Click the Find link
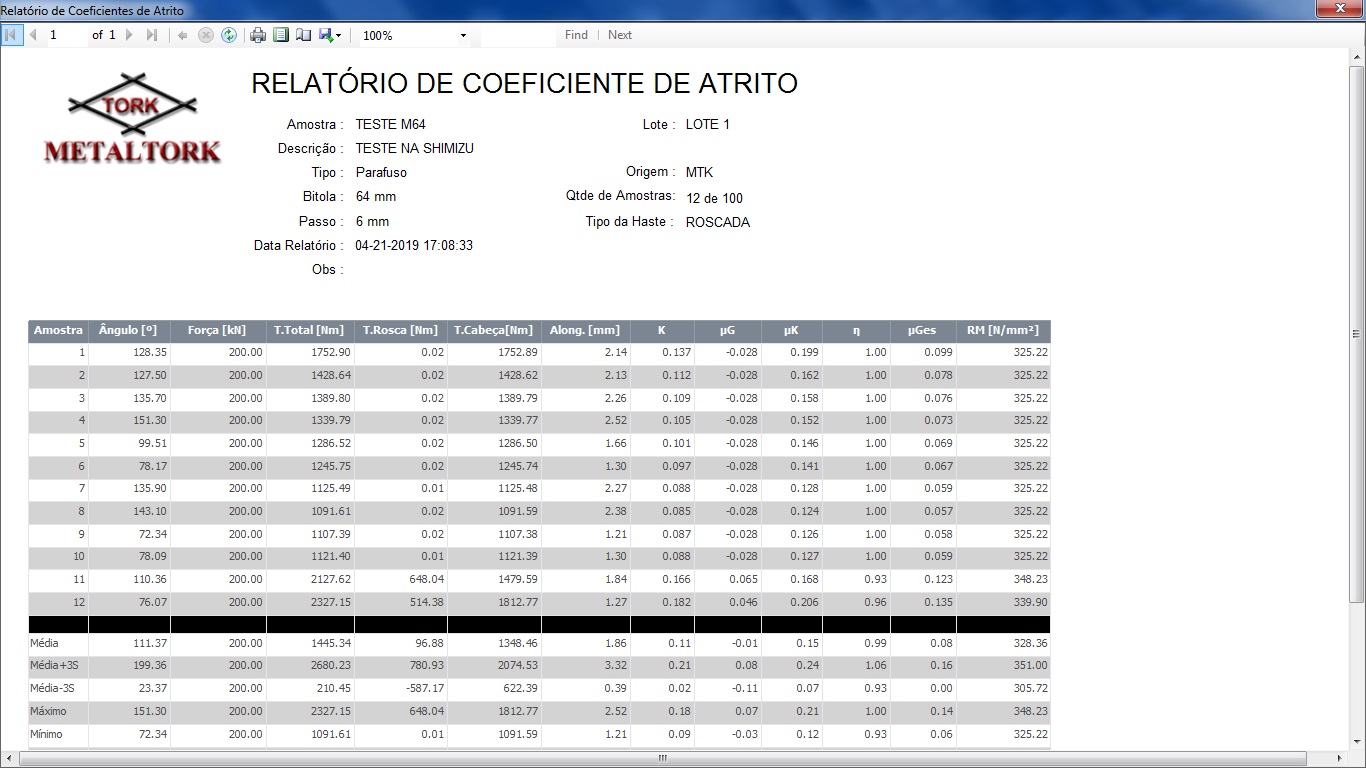This screenshot has height=768, width=1366. [x=576, y=35]
